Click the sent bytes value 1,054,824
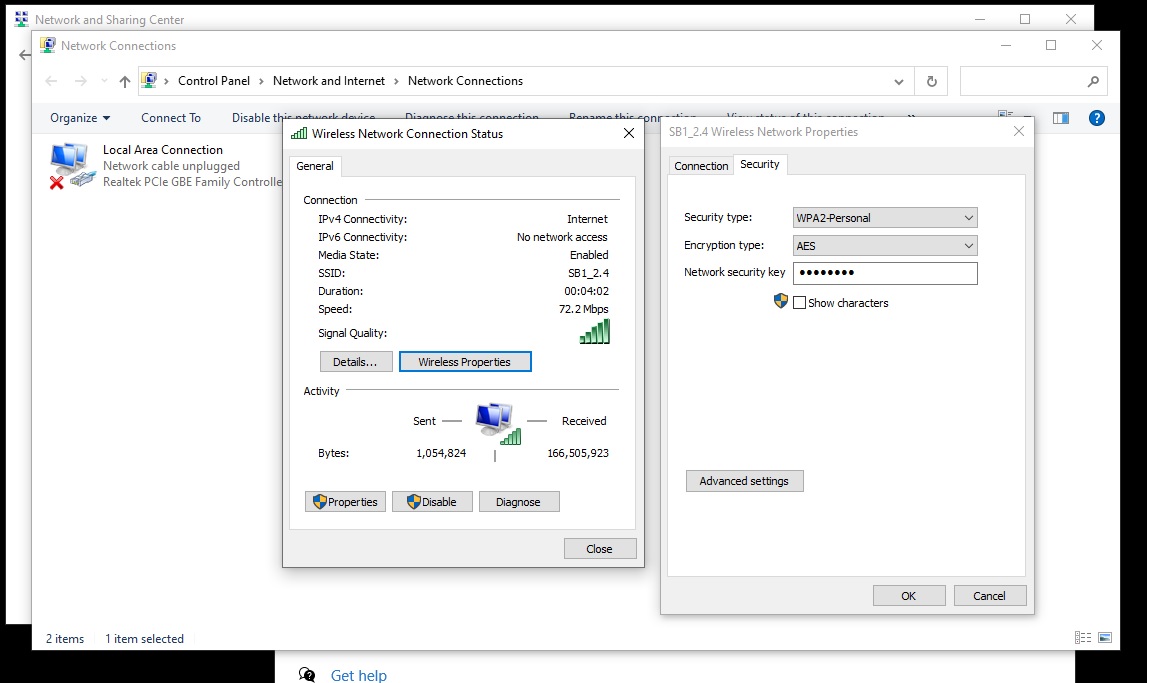 (441, 453)
